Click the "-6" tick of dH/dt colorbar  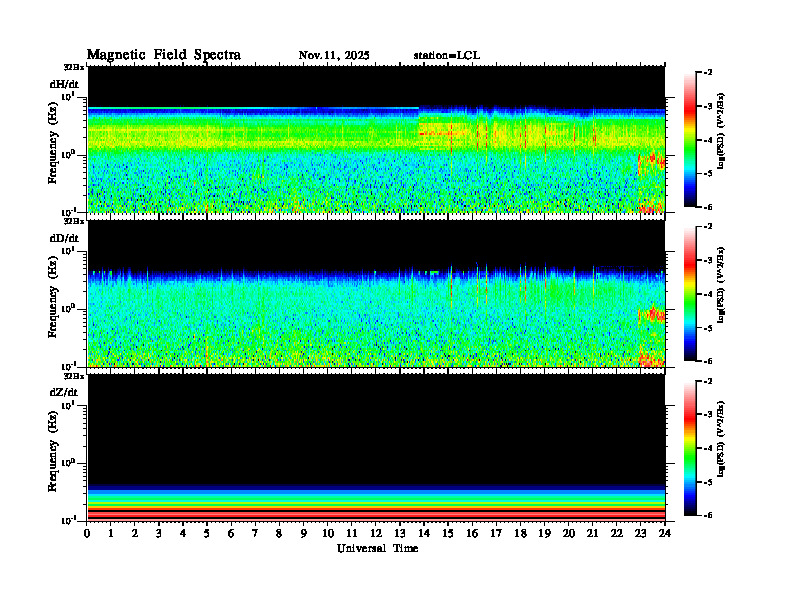(708, 207)
